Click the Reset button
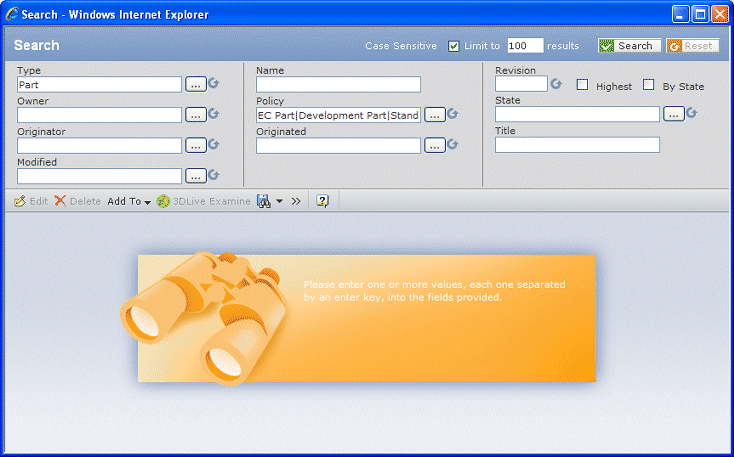This screenshot has width=734, height=457. point(692,46)
